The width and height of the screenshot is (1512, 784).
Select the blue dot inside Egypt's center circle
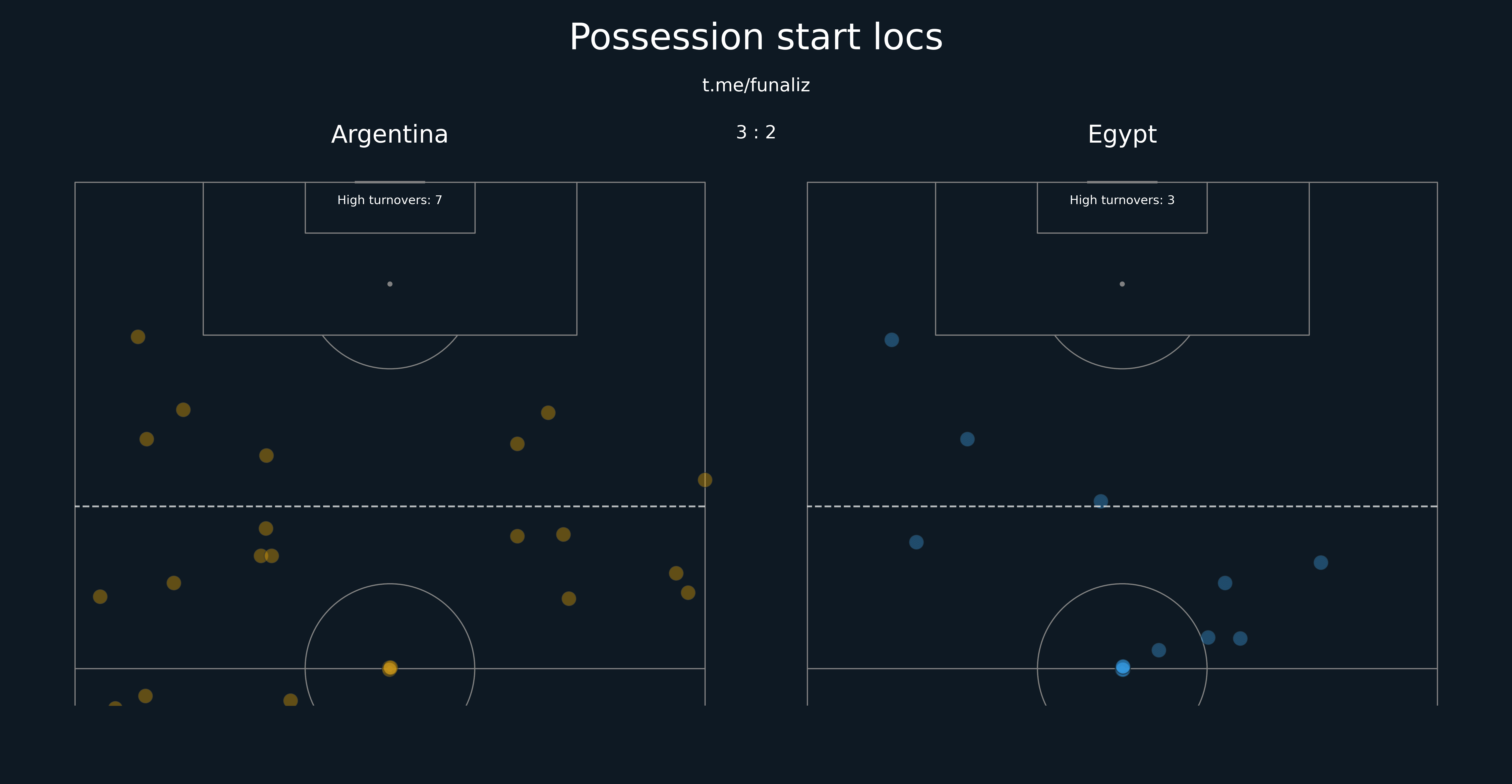(x=1159, y=650)
